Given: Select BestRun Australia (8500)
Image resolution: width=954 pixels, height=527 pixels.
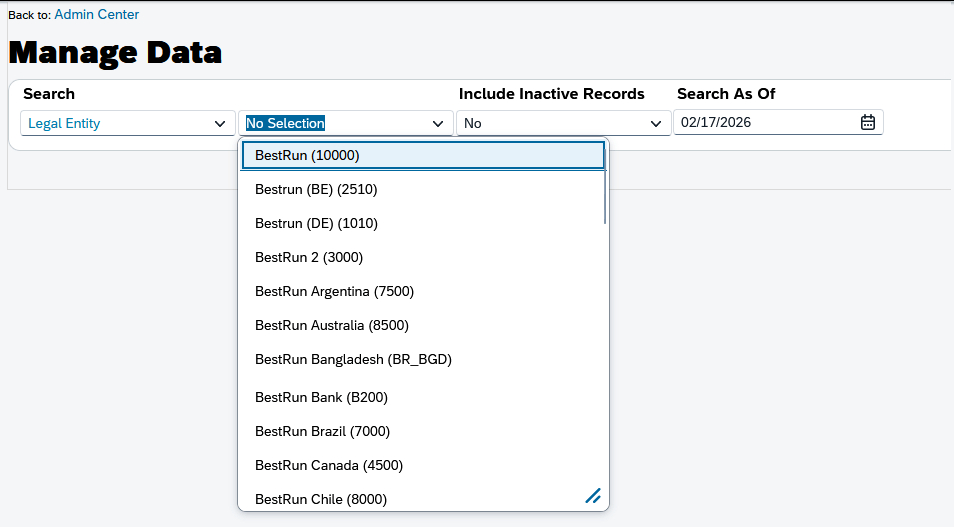Looking at the screenshot, I should click(x=423, y=326).
